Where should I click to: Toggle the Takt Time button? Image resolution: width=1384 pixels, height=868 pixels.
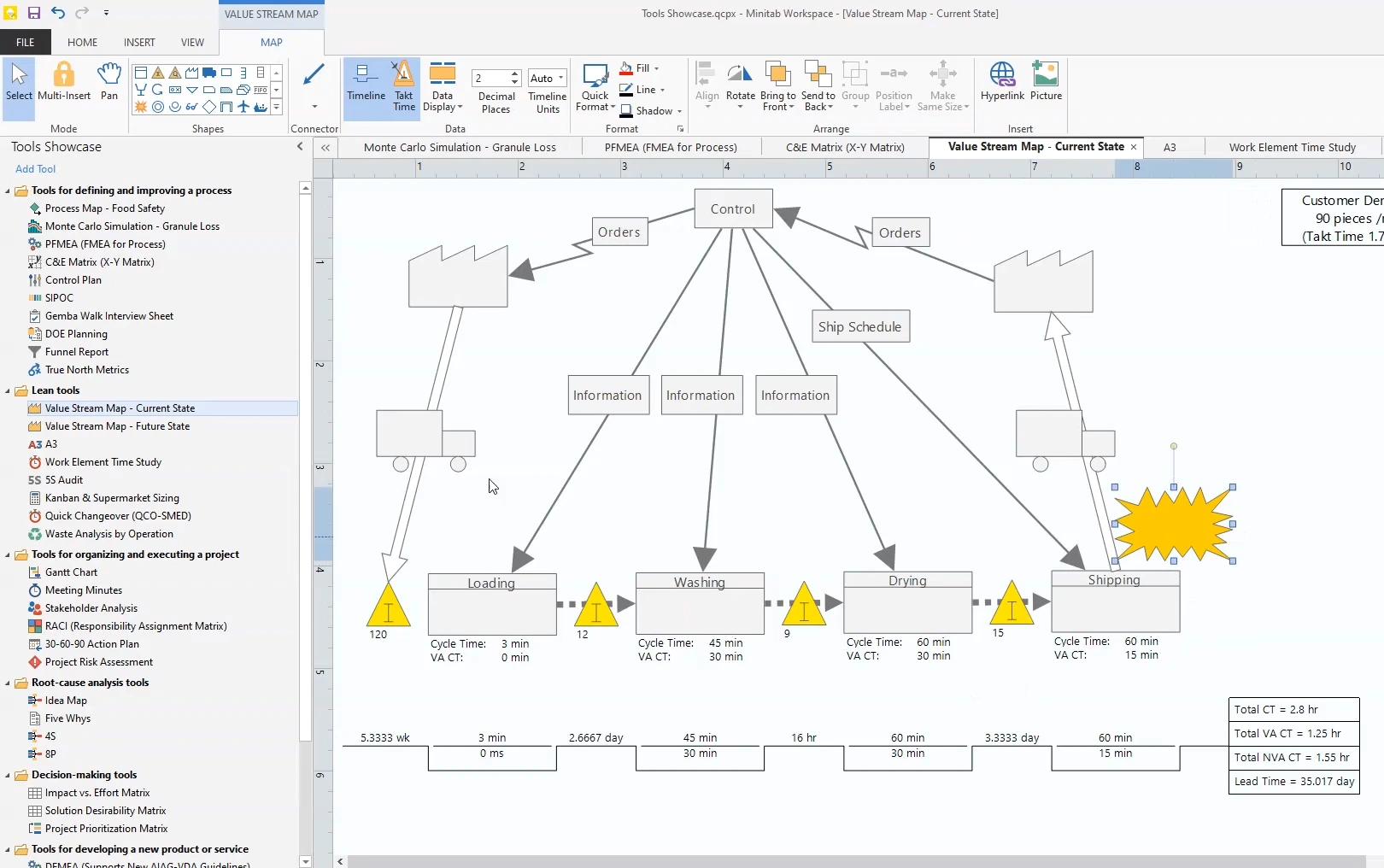pos(404,85)
